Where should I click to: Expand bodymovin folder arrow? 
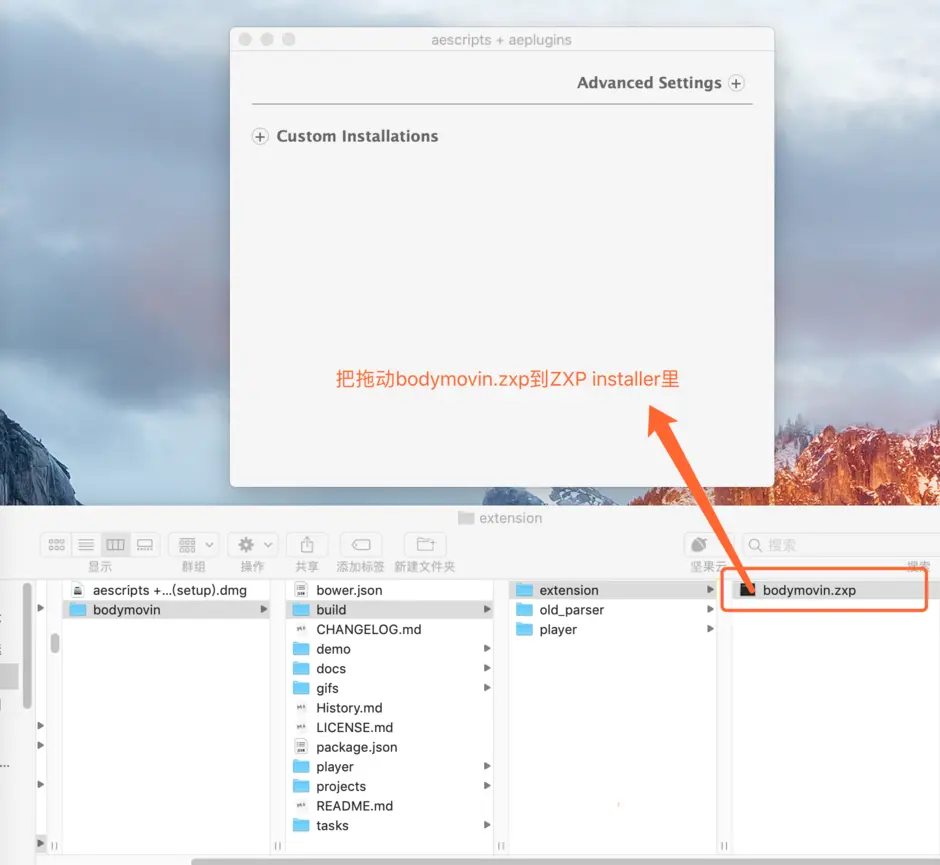[x=263, y=610]
